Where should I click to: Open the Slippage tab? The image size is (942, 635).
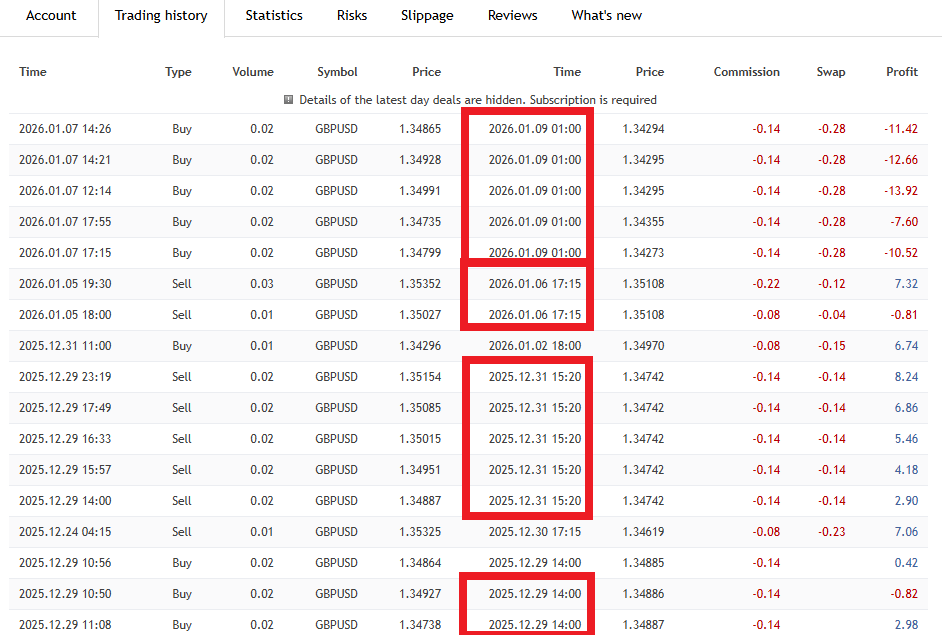tap(427, 15)
